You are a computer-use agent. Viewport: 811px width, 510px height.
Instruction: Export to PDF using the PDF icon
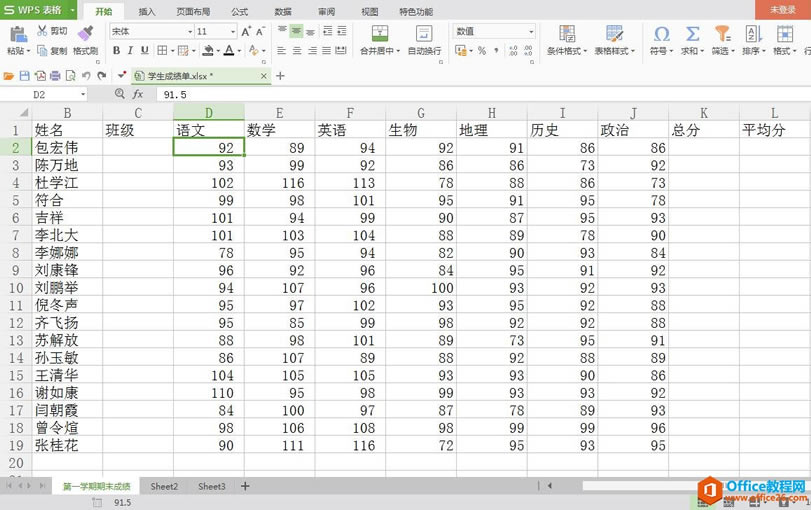[x=40, y=76]
